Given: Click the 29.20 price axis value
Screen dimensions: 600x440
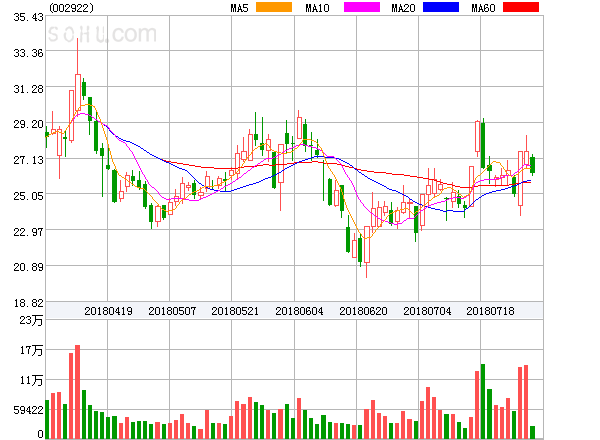Looking at the screenshot, I should click(28, 124).
